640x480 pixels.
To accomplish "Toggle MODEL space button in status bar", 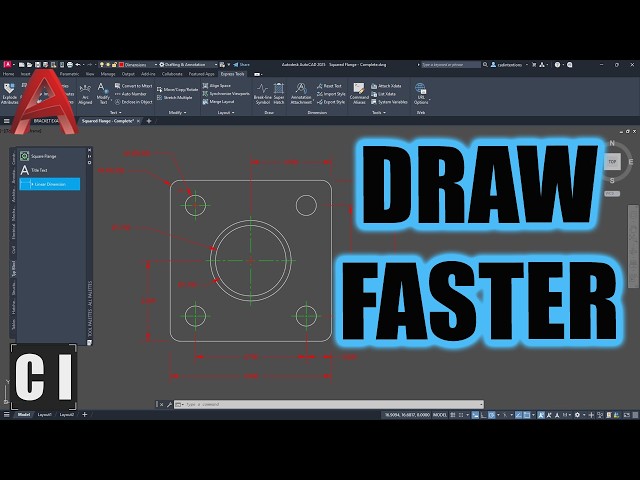I will tap(440, 415).
